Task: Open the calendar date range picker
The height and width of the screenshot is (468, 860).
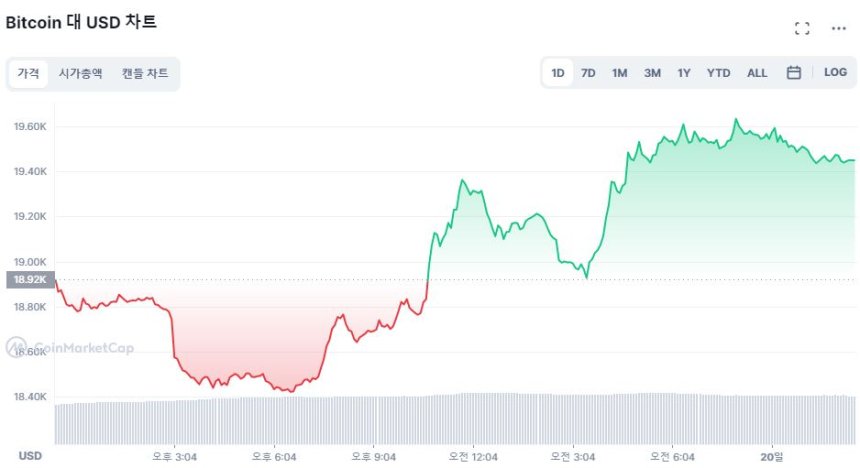Action: point(793,73)
